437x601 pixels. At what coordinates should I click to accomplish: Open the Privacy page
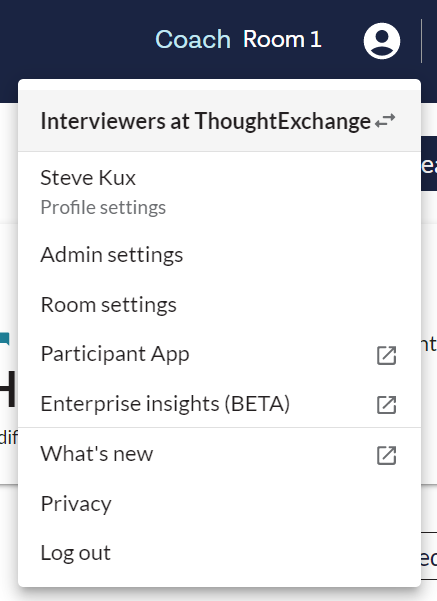coord(219,504)
